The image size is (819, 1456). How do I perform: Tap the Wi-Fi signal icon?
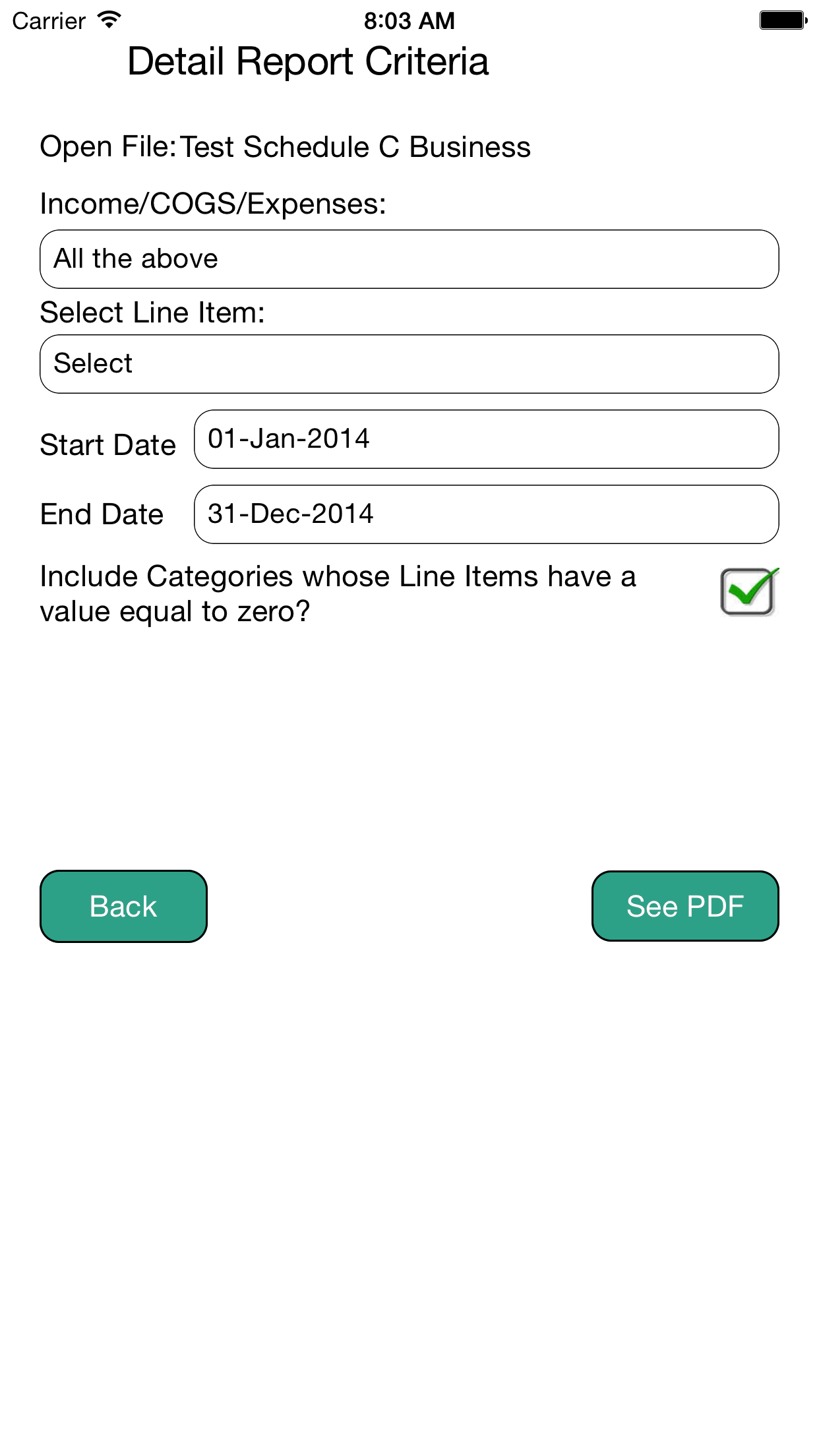pyautogui.click(x=109, y=20)
